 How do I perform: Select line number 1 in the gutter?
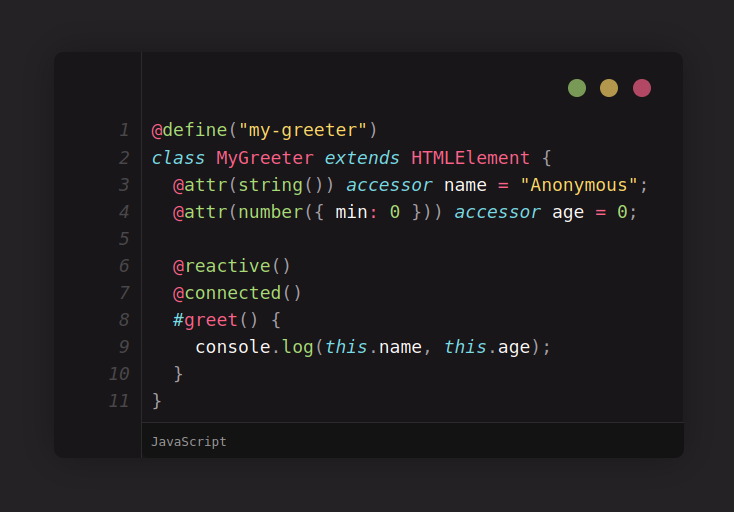(x=124, y=130)
